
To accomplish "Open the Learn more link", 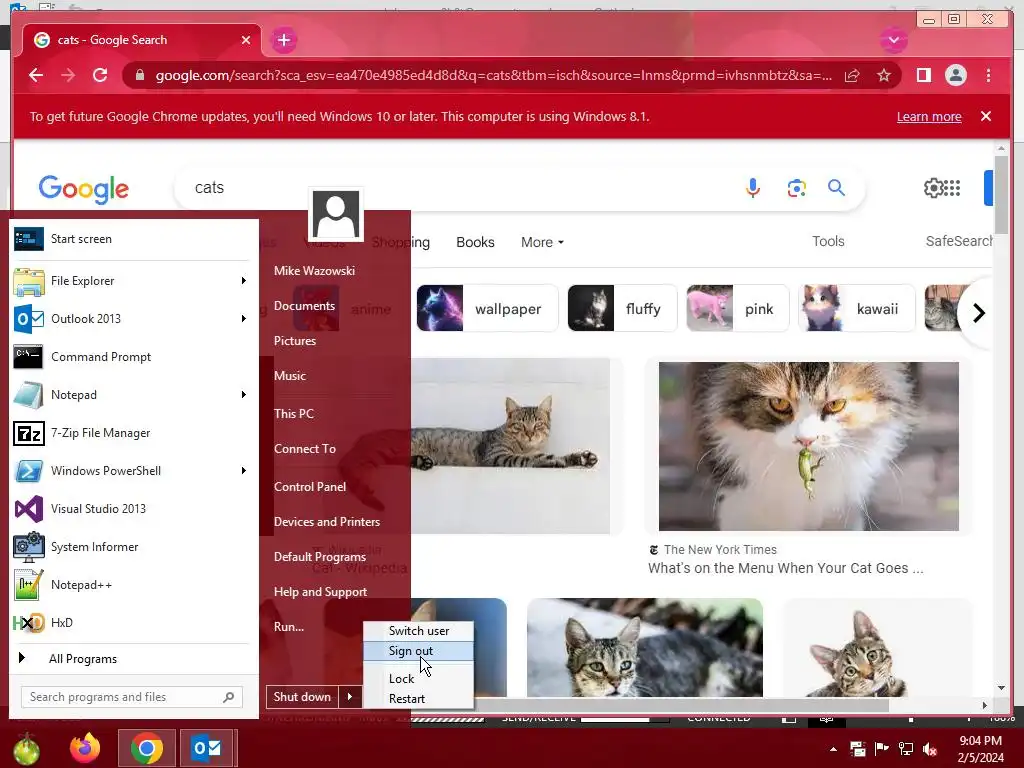I will click(x=929, y=116).
